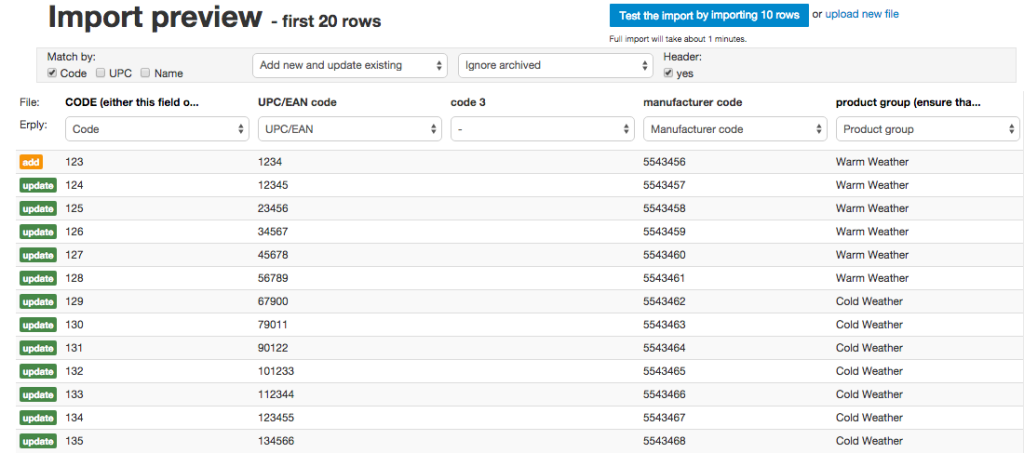Select code cell 133
This screenshot has height=453, width=1024.
(x=74, y=394)
